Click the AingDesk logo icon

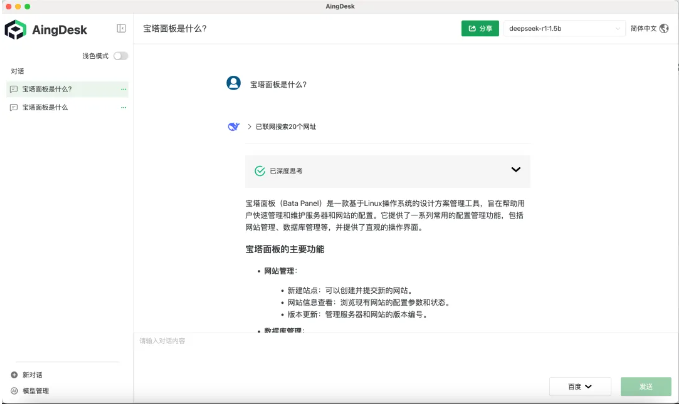click(16, 29)
